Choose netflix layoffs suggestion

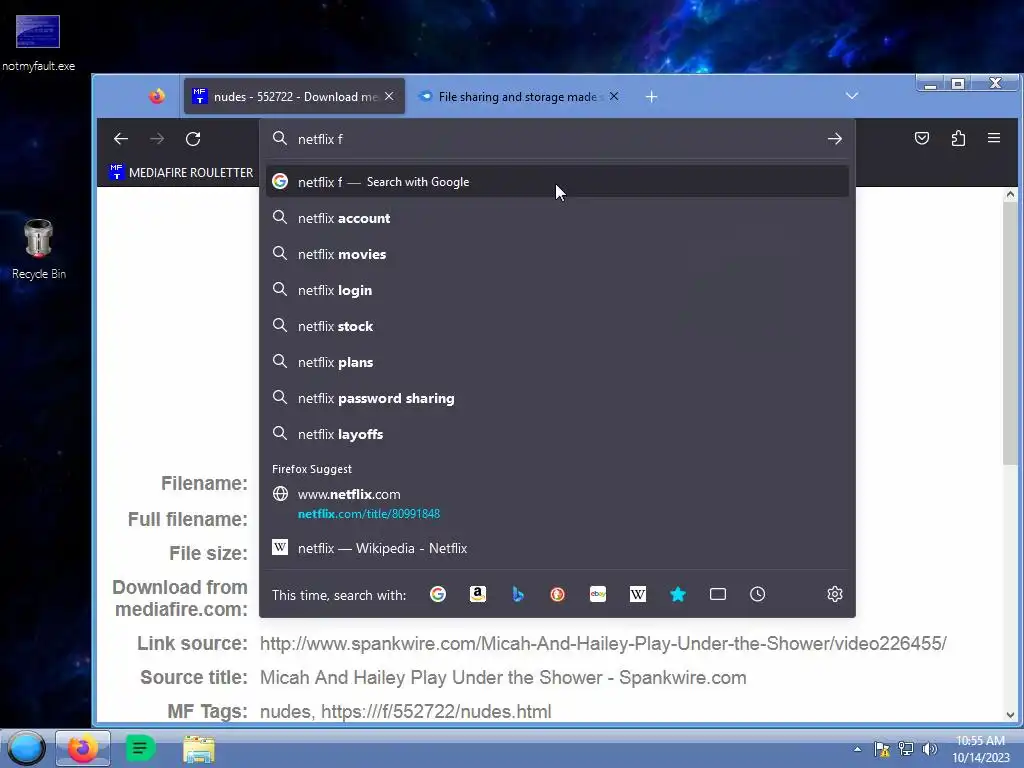tap(557, 434)
